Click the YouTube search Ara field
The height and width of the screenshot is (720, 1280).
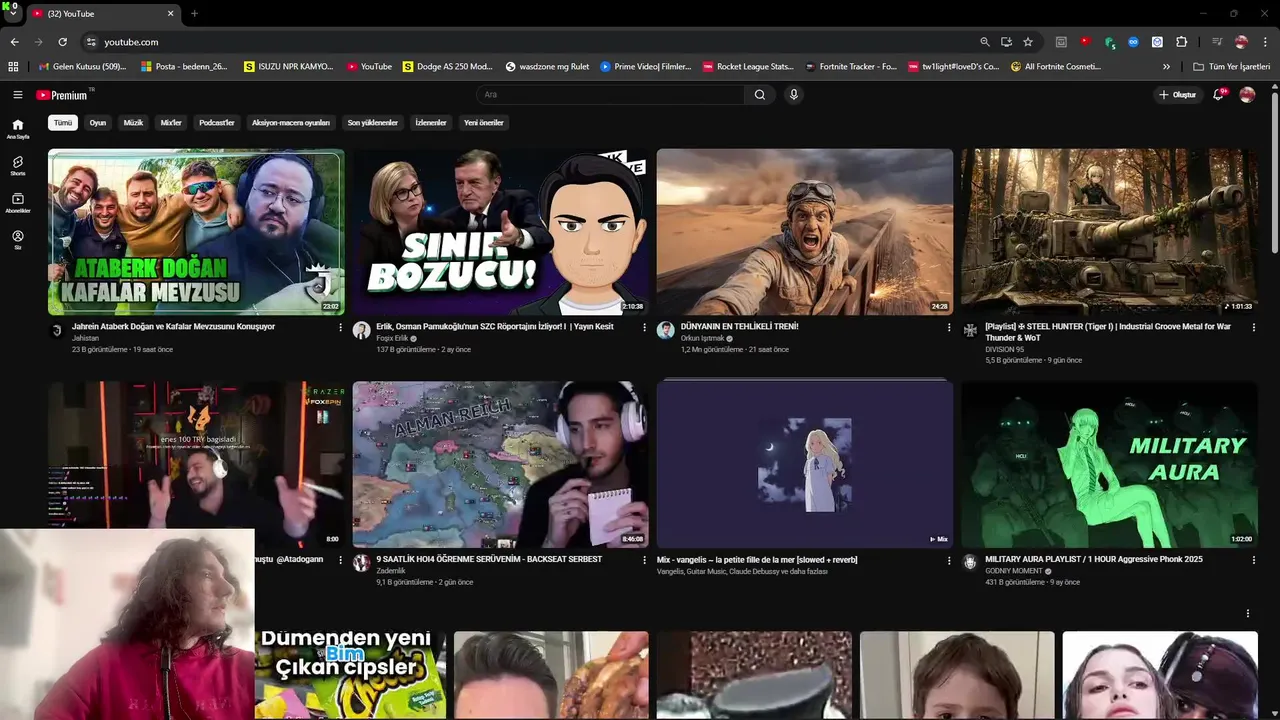point(610,95)
